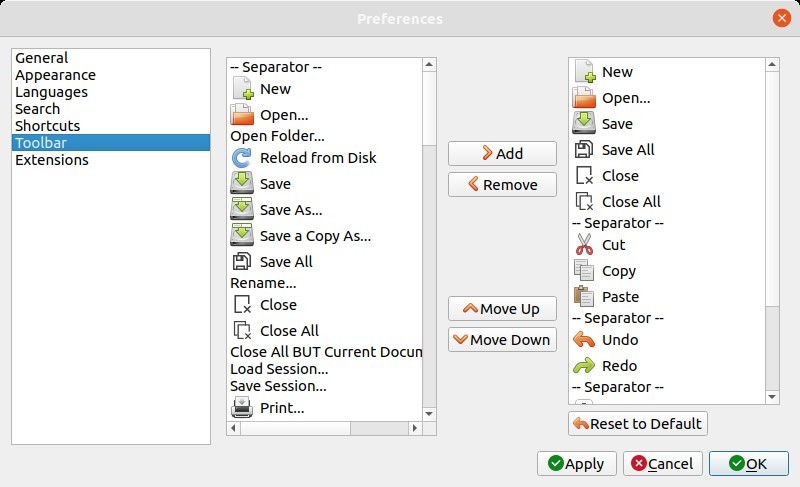Image resolution: width=800 pixels, height=487 pixels.
Task: Click the Cut scissors icon
Action: tap(584, 245)
